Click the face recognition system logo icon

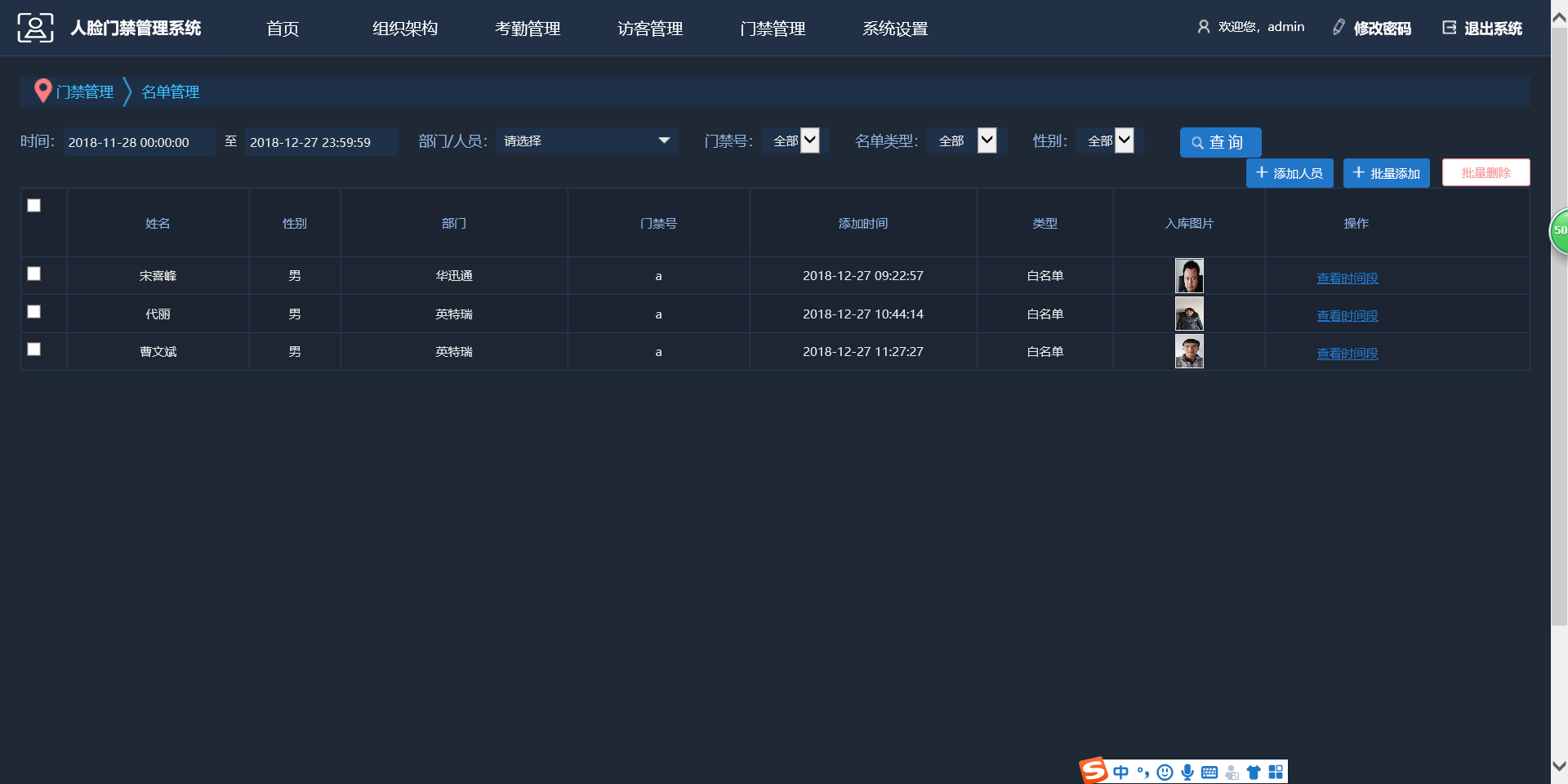pyautogui.click(x=35, y=28)
